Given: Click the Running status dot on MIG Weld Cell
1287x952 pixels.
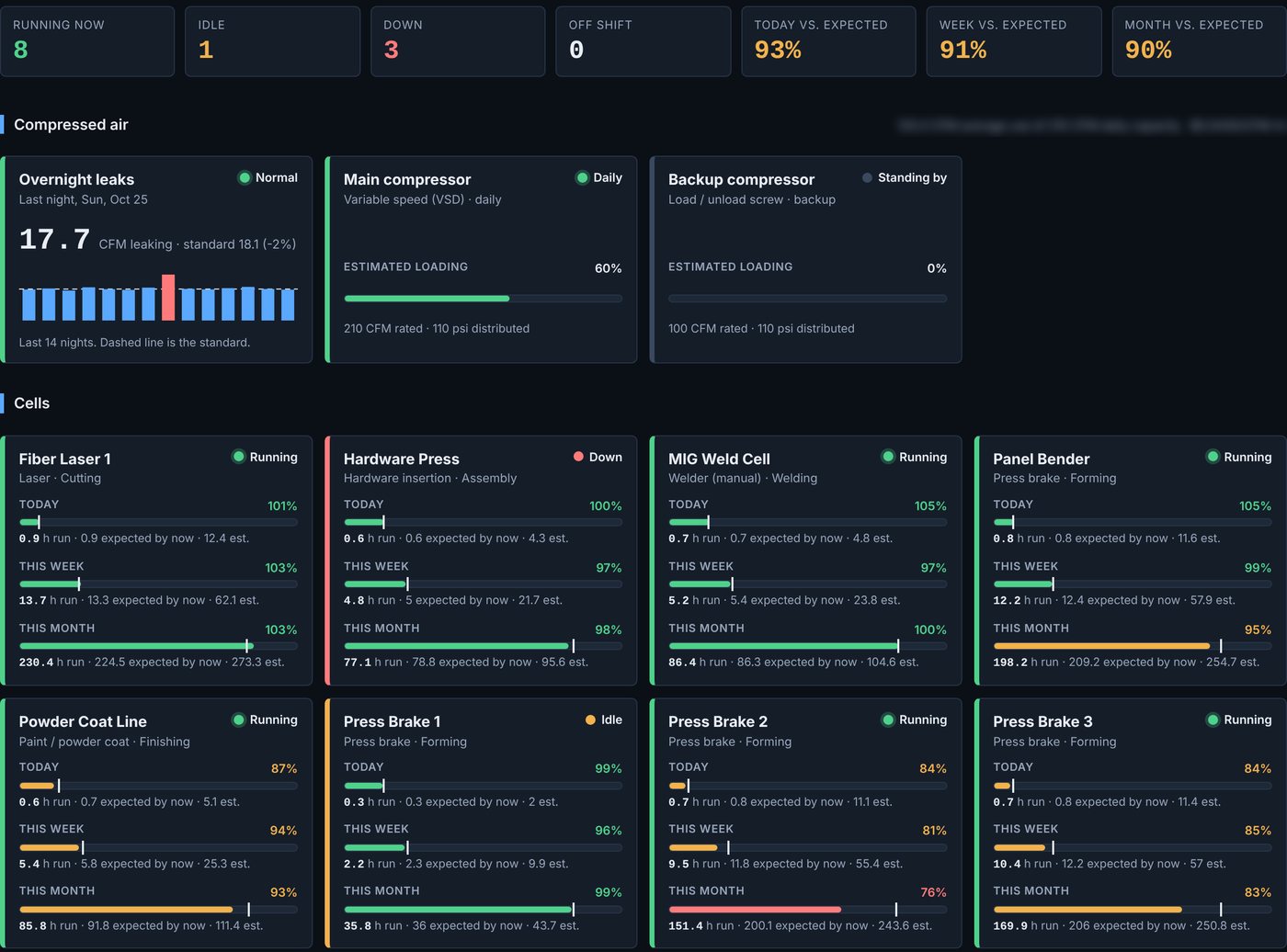Looking at the screenshot, I should 888,457.
